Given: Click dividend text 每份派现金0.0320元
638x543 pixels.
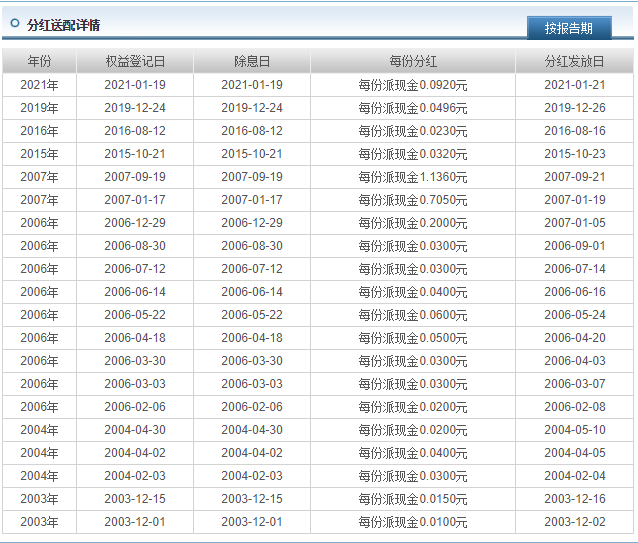Looking at the screenshot, I should point(413,154).
